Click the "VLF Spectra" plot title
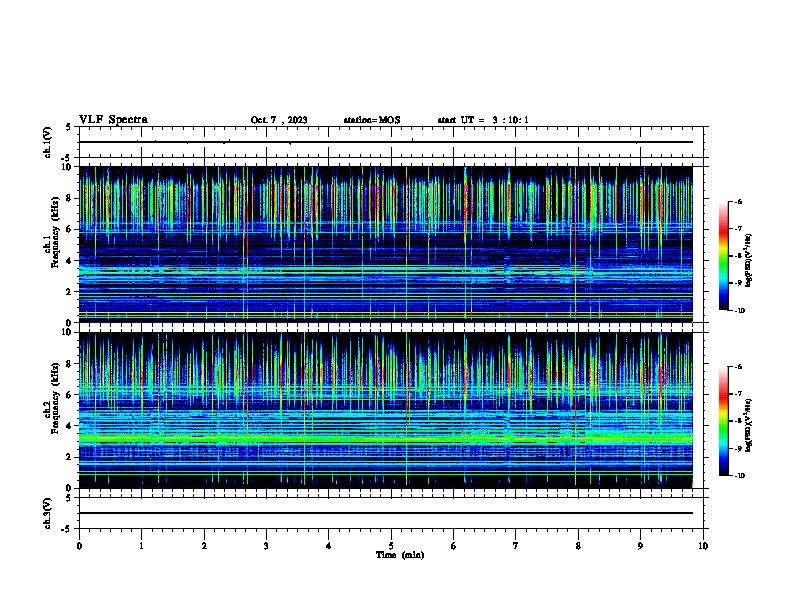This screenshot has width=792, height=612. pyautogui.click(x=113, y=120)
